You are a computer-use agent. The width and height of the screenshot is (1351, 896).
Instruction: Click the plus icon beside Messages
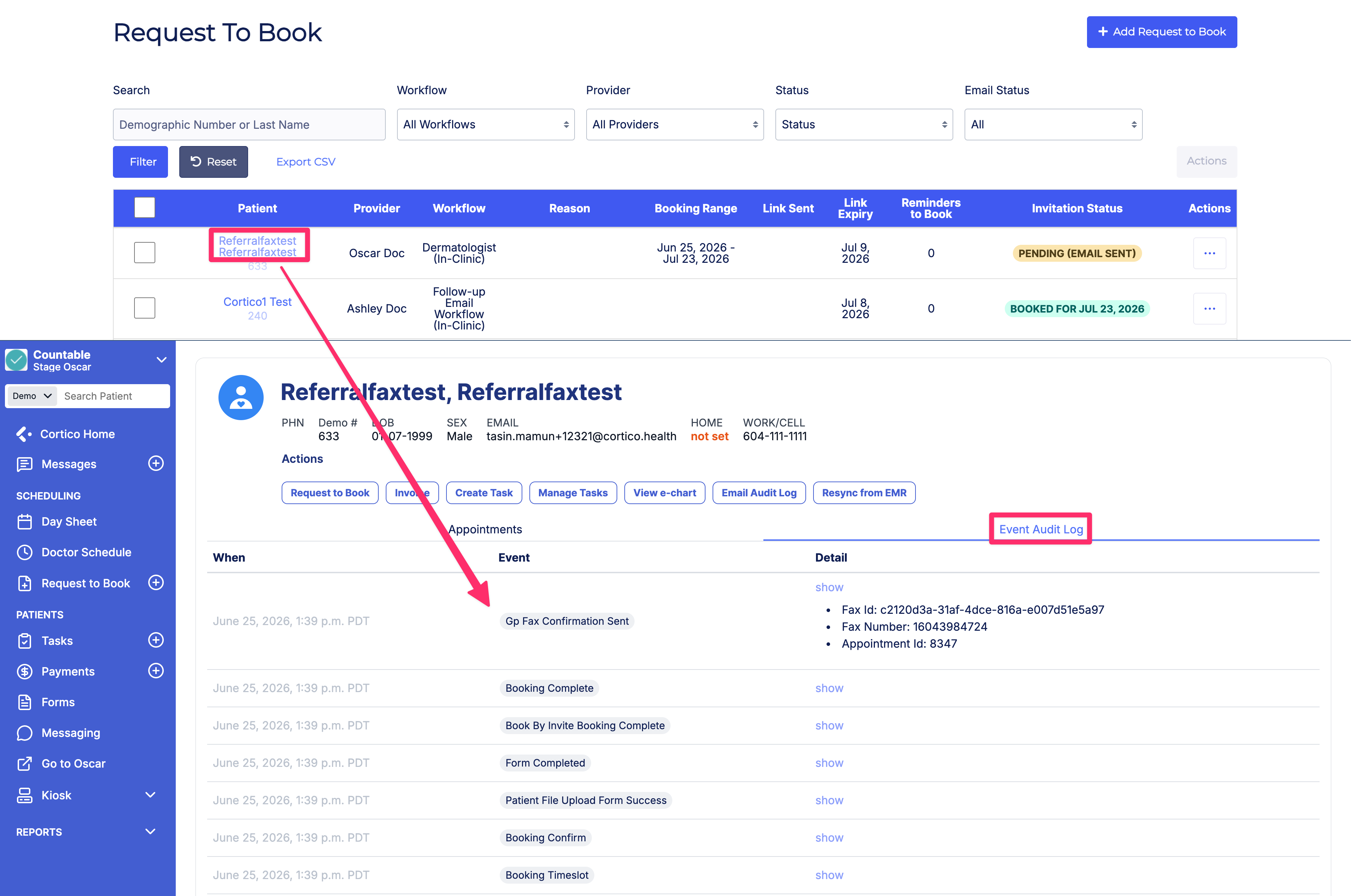(156, 464)
